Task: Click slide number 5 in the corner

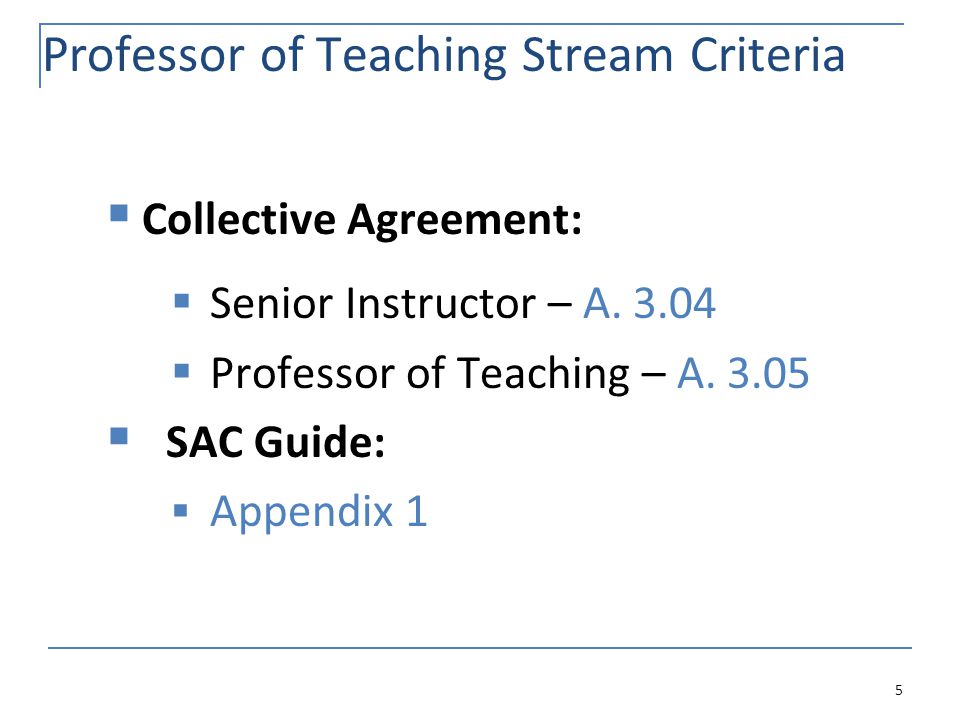Action: 899,690
